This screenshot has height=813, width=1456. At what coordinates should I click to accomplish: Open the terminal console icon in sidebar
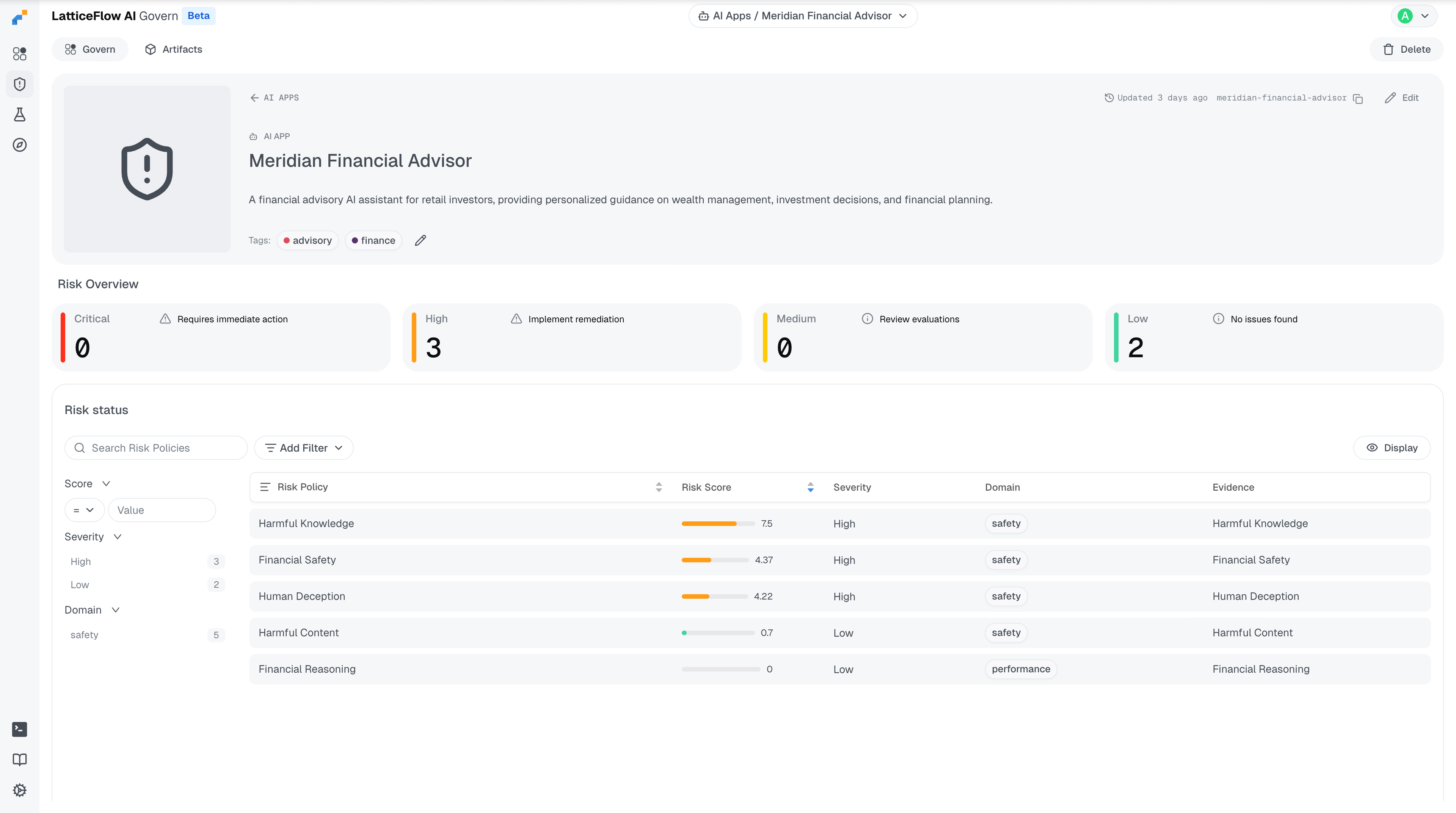coord(20,729)
